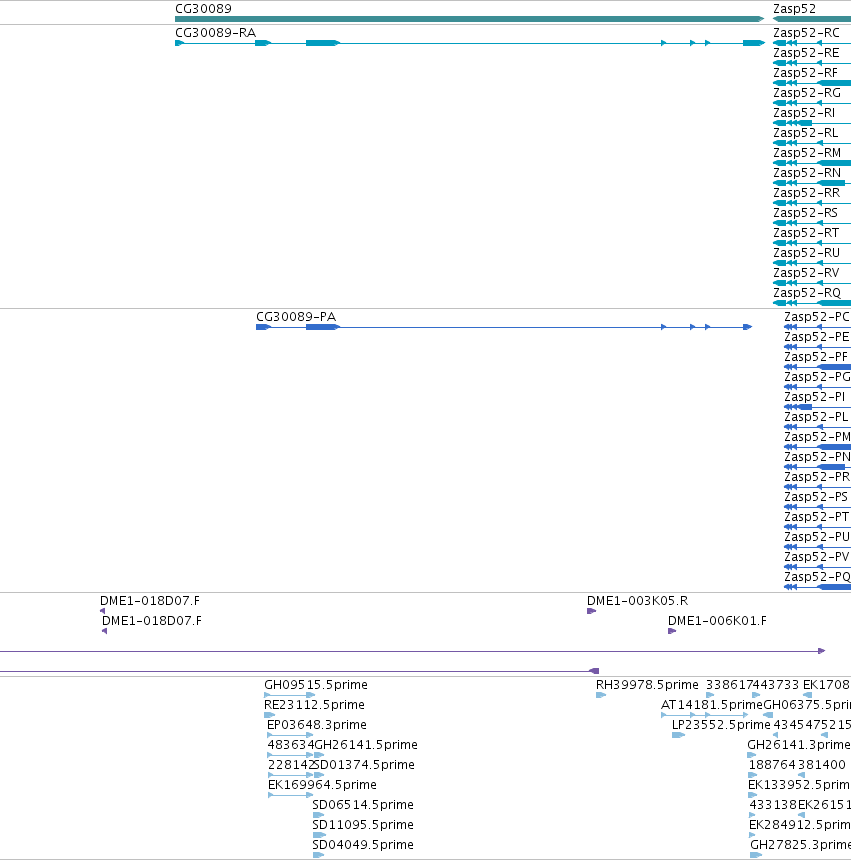The width and height of the screenshot is (851, 860).
Task: Select the RH39978.5prime EST
Action: [647, 685]
